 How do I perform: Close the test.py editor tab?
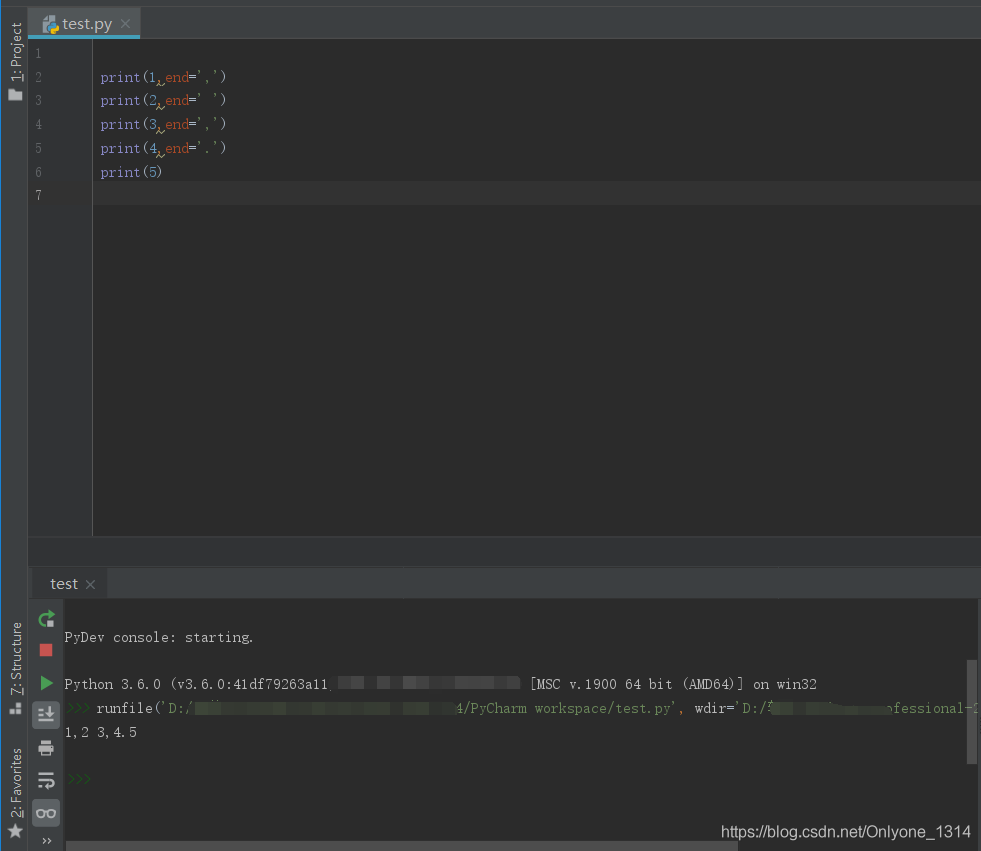[125, 24]
